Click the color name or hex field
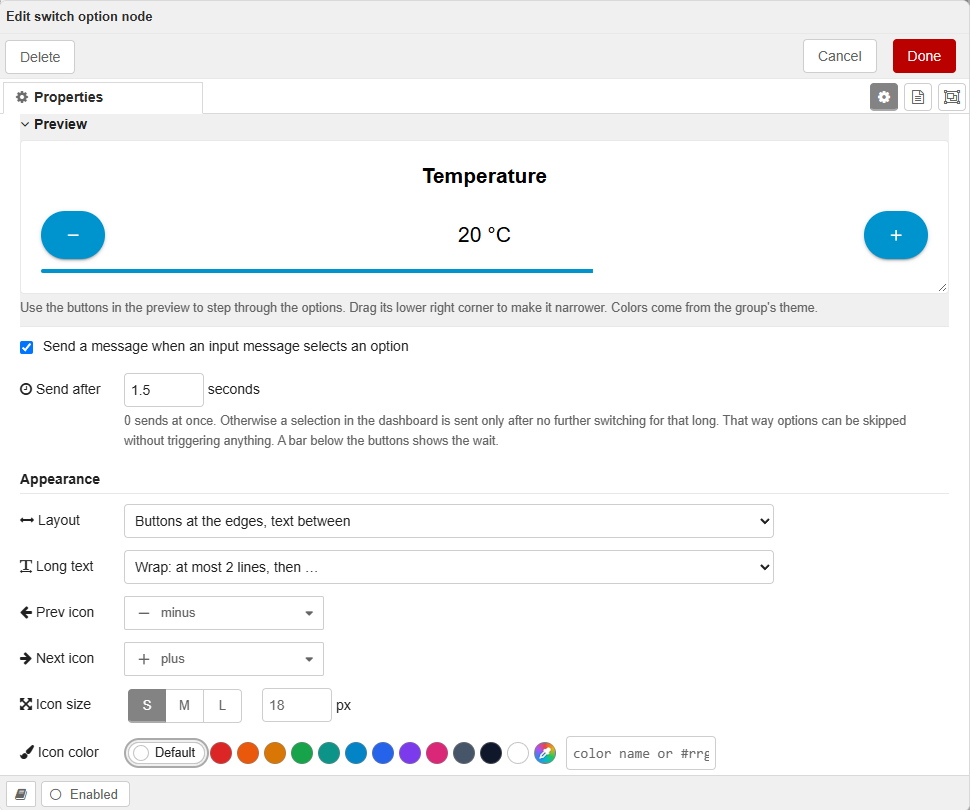Screen dimensions: 970x810 click(641, 753)
